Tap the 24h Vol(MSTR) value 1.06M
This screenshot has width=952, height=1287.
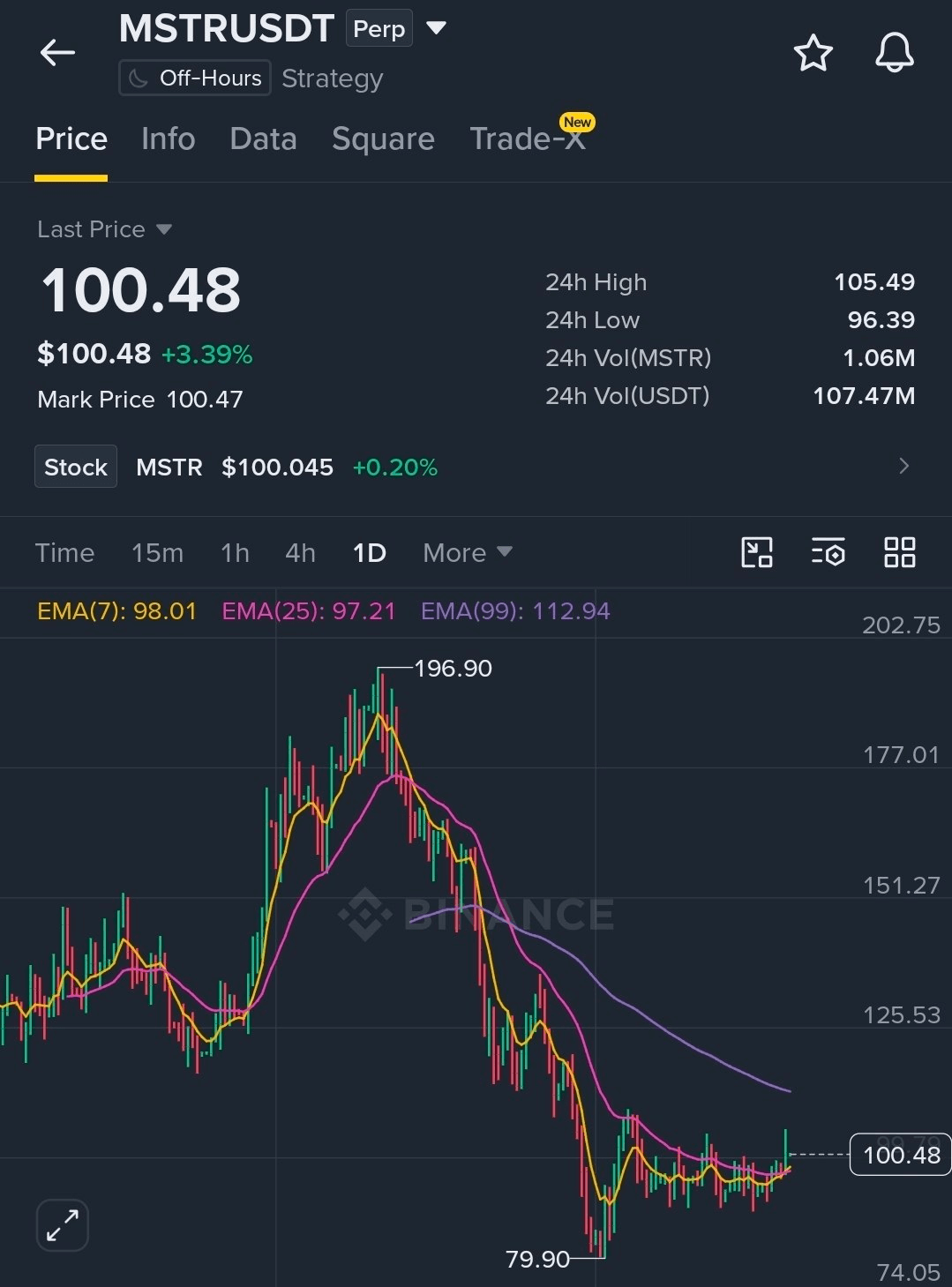879,358
